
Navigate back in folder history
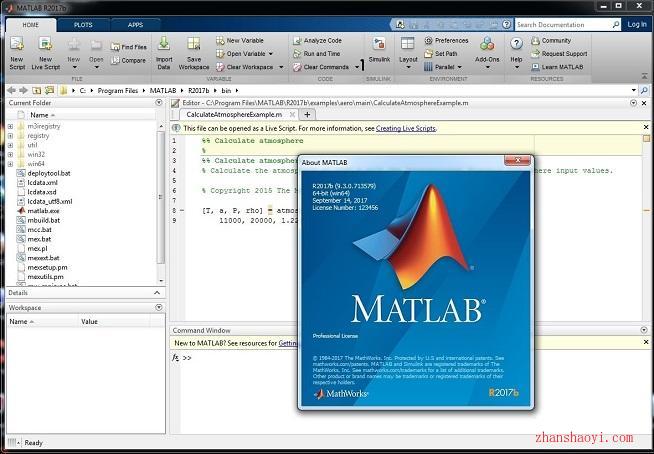click(x=11, y=90)
